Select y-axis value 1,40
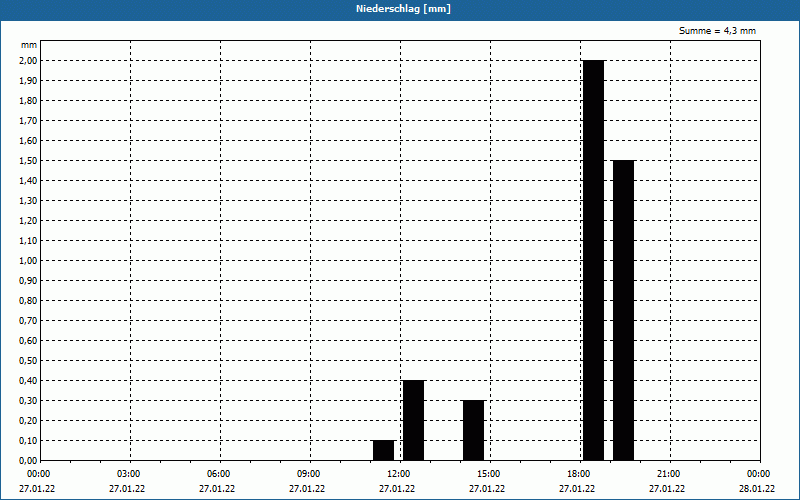Image resolution: width=800 pixels, height=500 pixels. 28,181
